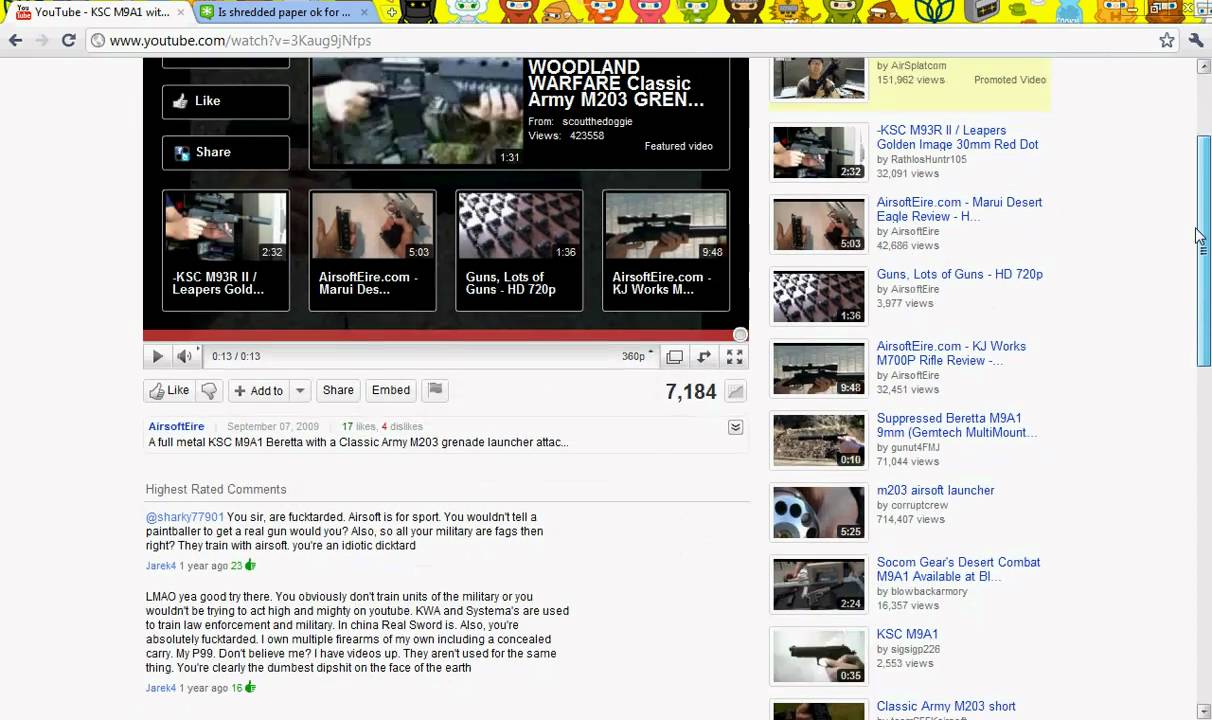1212x720 pixels.
Task: Focus the URL address bar
Action: pos(620,40)
